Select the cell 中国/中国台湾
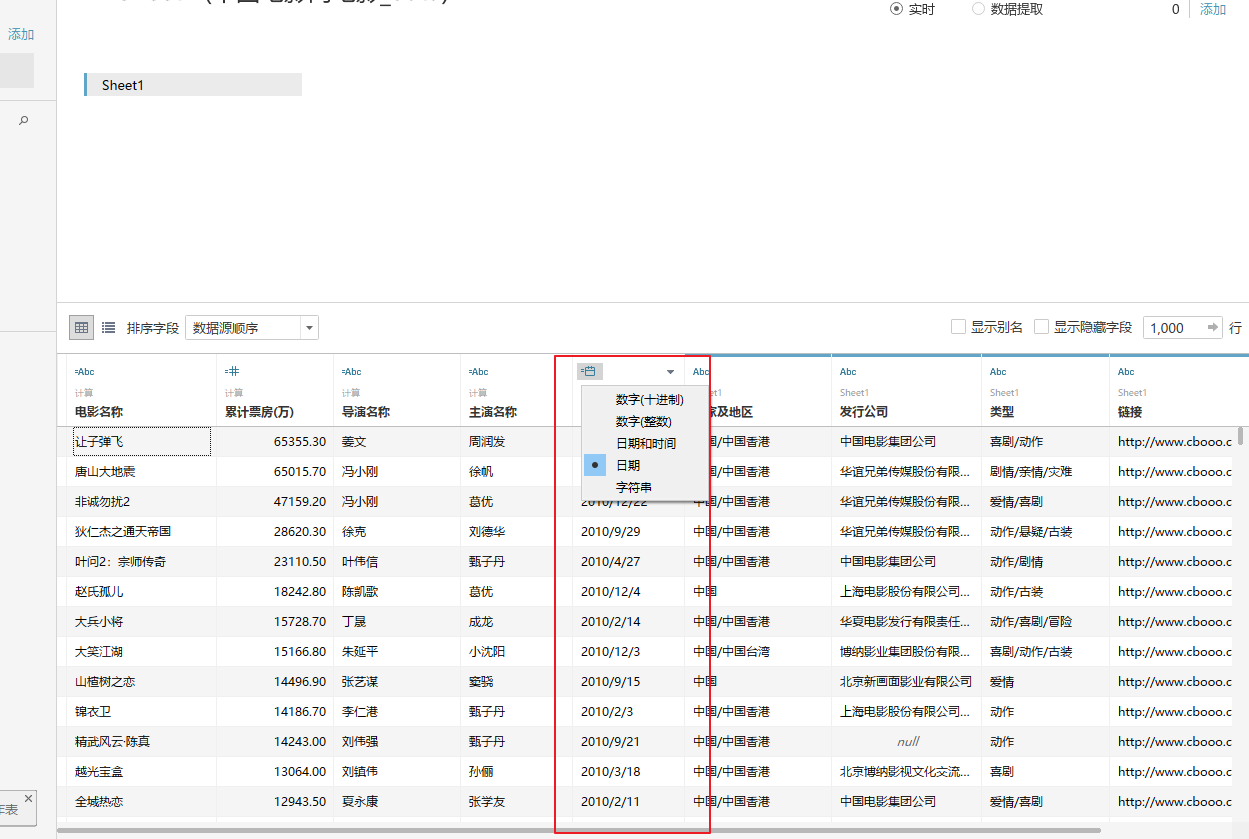 [758, 651]
